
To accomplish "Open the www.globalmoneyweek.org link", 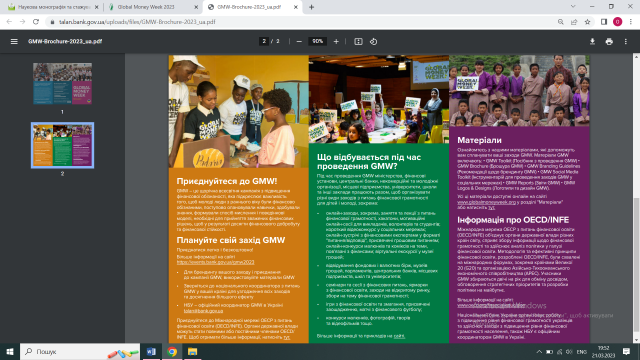I will (x=487, y=202).
